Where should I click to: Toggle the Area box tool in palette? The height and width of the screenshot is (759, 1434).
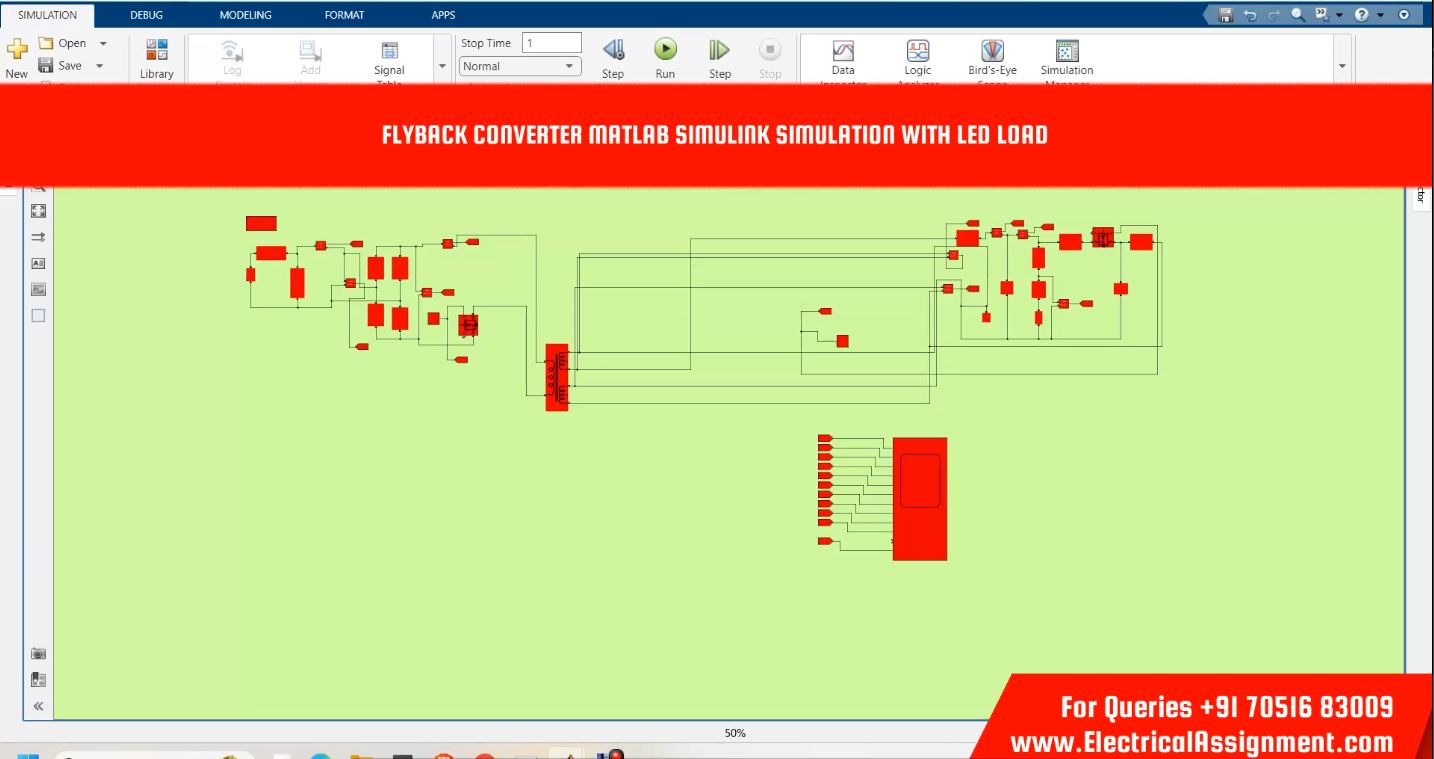[x=38, y=316]
